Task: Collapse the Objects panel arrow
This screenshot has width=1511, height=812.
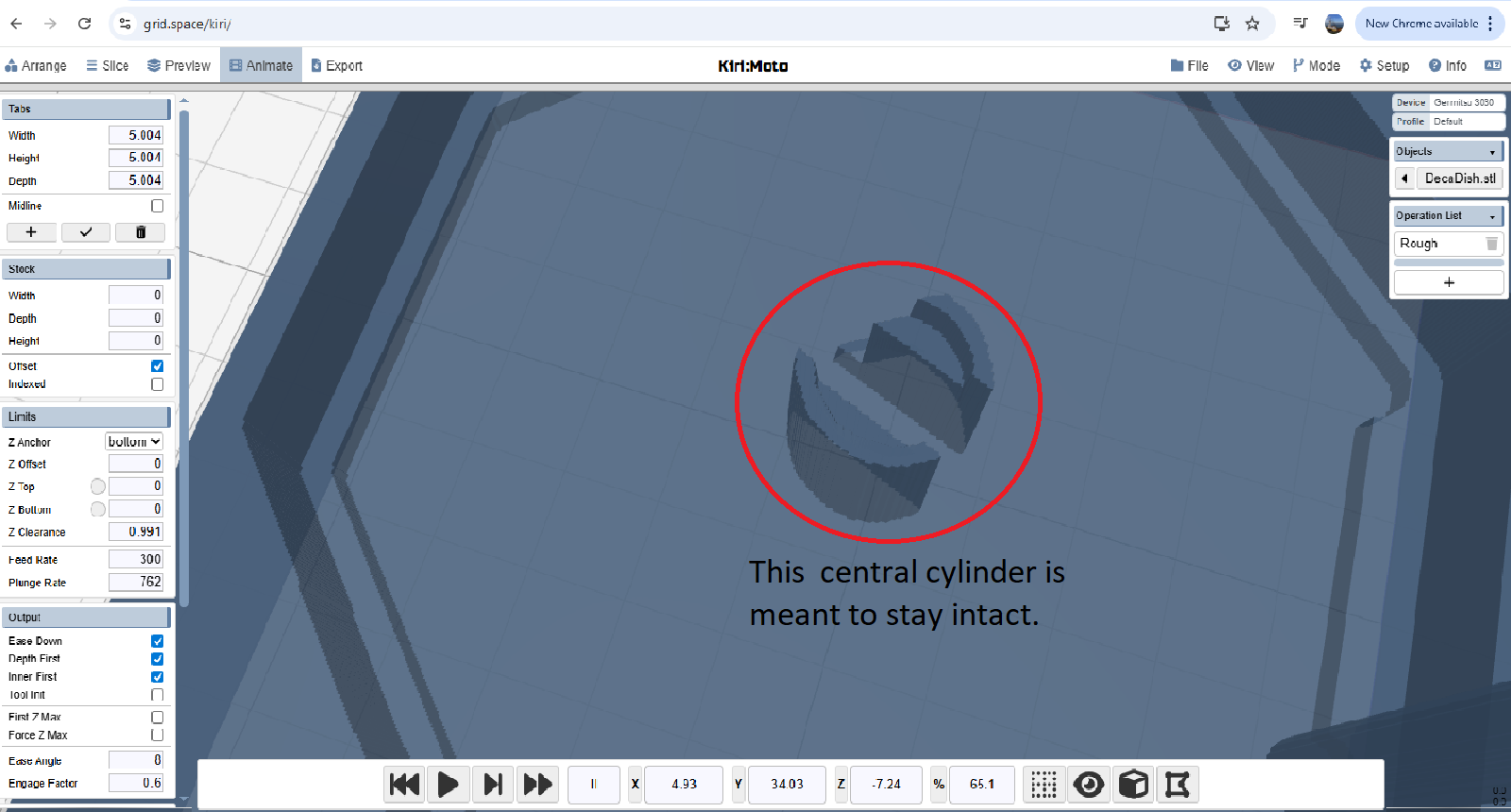Action: 1492,152
